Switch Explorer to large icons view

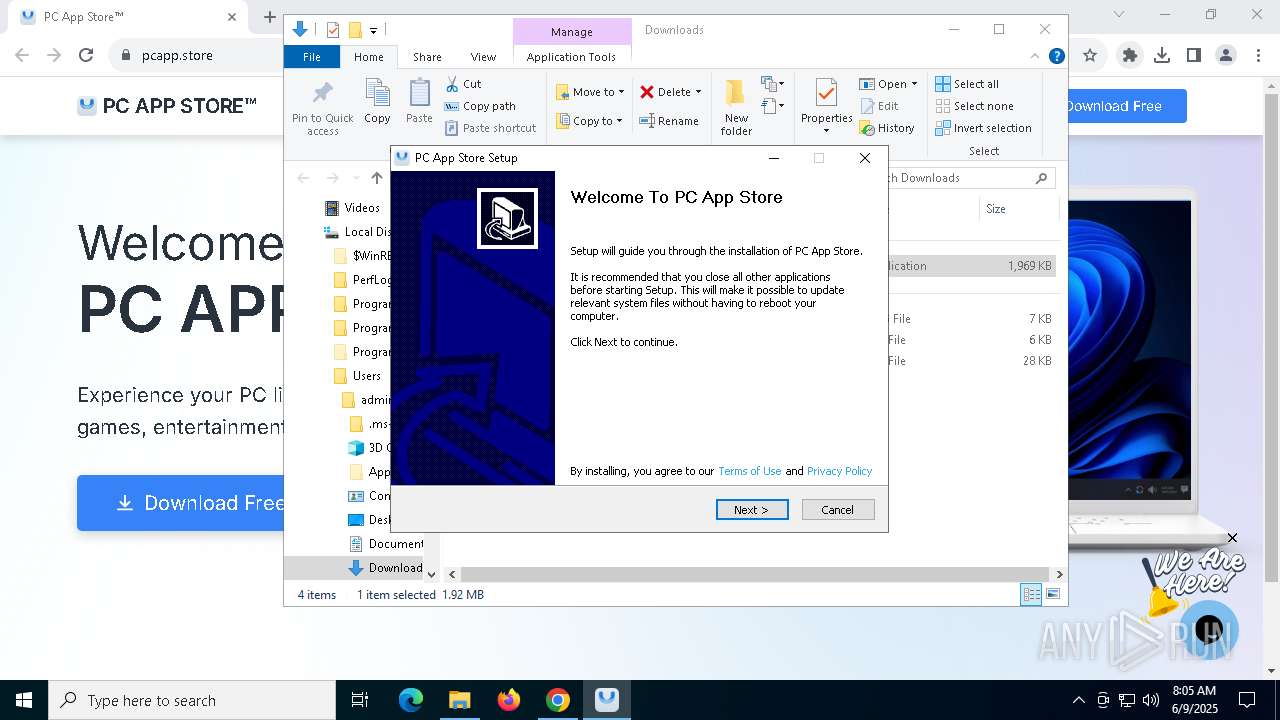(x=1052, y=595)
